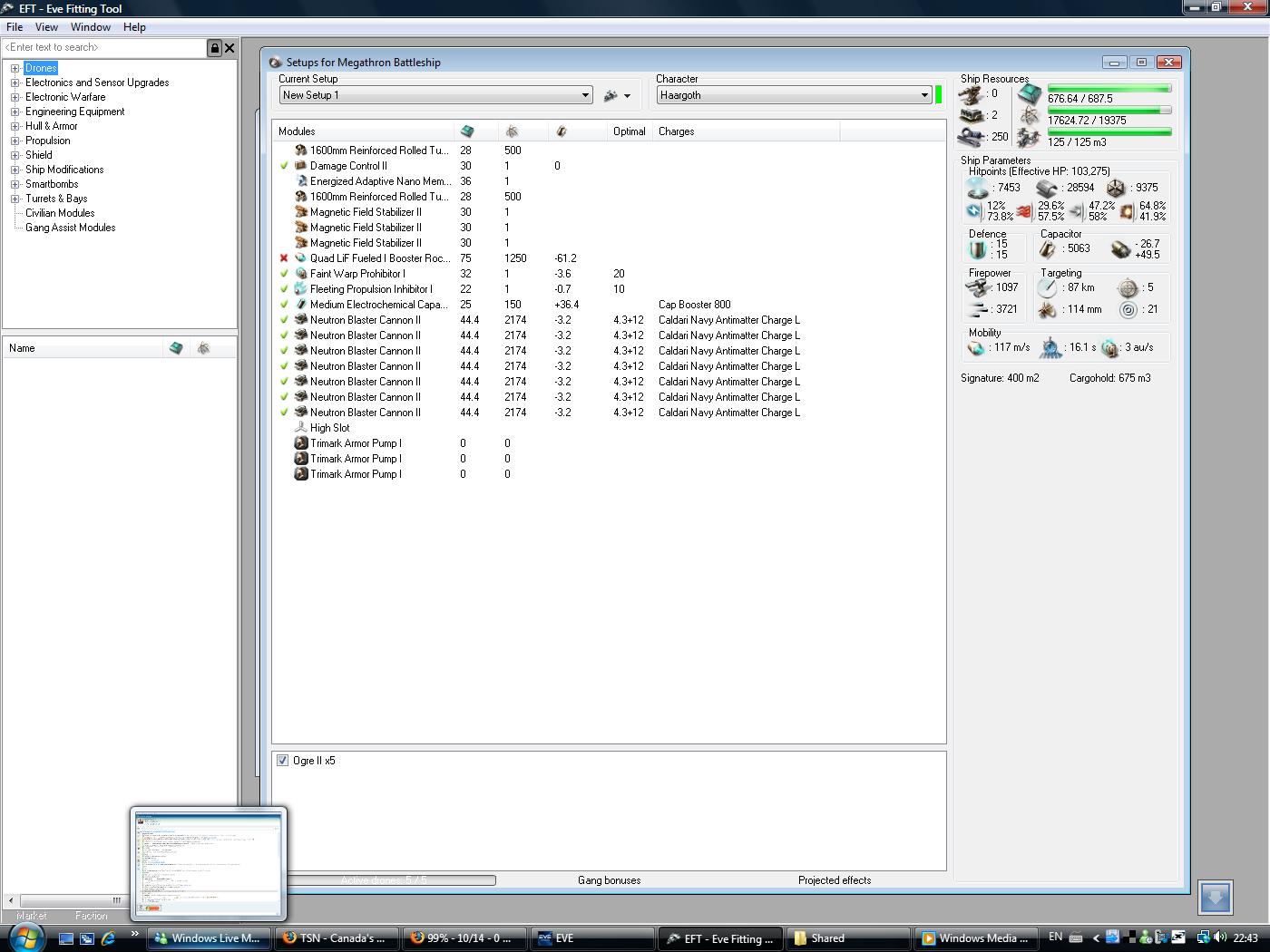Click the powergrid atom icon in Ship Resources

tap(1029, 116)
